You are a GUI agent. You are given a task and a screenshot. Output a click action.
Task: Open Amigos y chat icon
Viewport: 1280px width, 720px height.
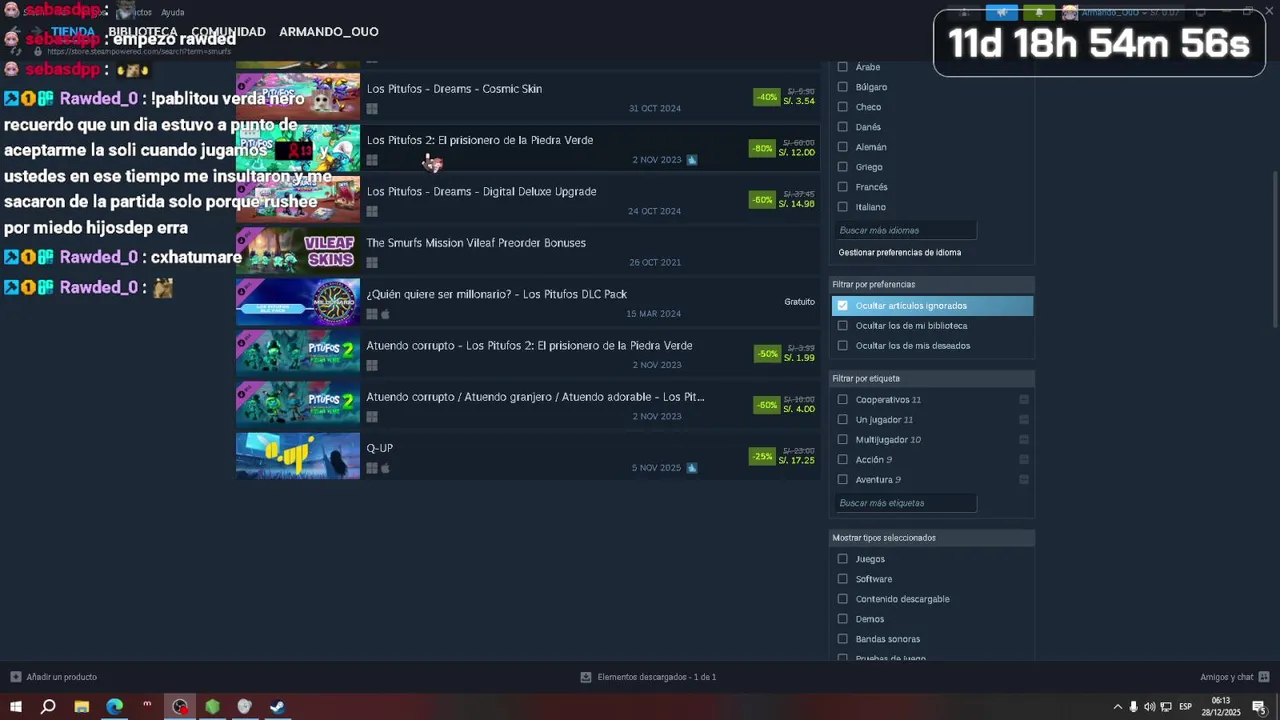[x=1264, y=677]
